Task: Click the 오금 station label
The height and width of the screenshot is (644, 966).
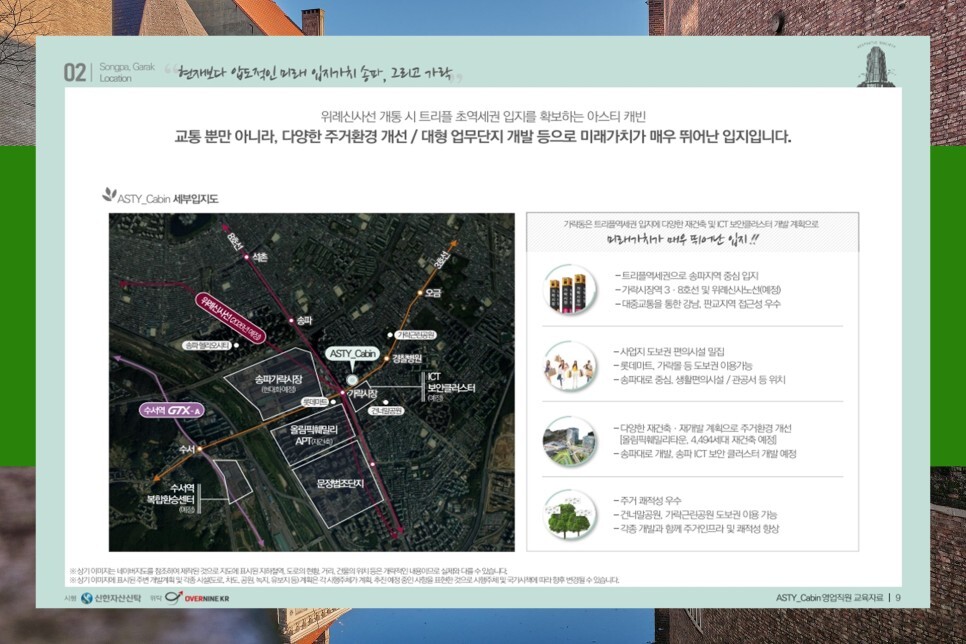Action: click(x=433, y=293)
